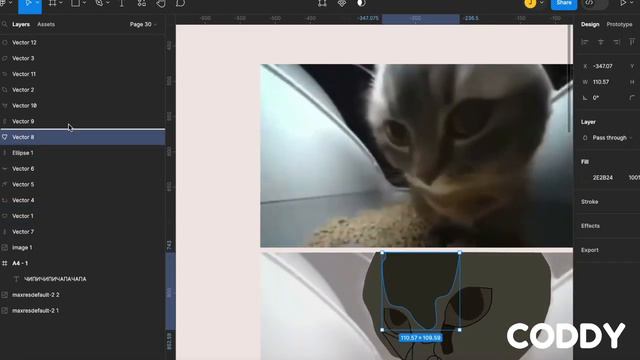Select the Vector 10 layer
This screenshot has height=360, width=640.
(x=82, y=106)
